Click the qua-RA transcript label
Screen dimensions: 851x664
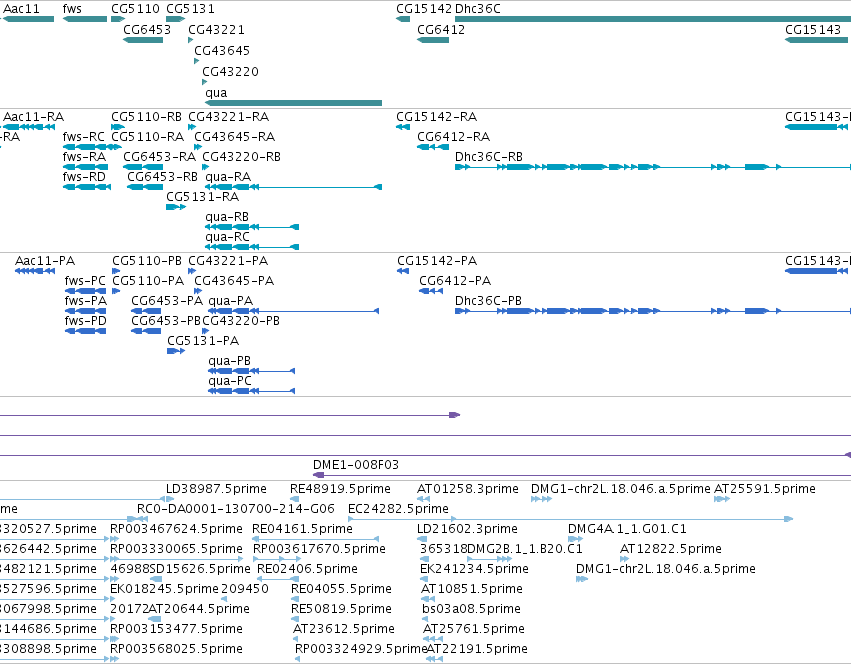coord(228,177)
